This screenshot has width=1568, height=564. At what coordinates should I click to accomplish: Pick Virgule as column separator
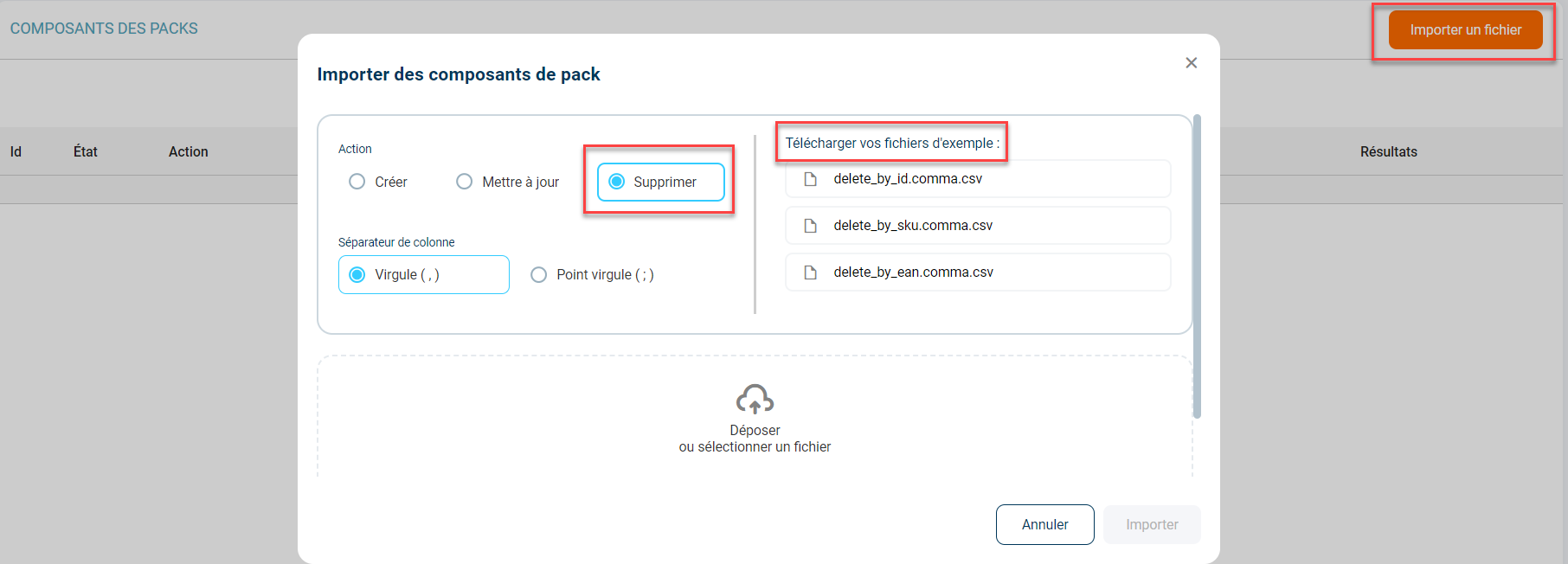pyautogui.click(x=357, y=275)
